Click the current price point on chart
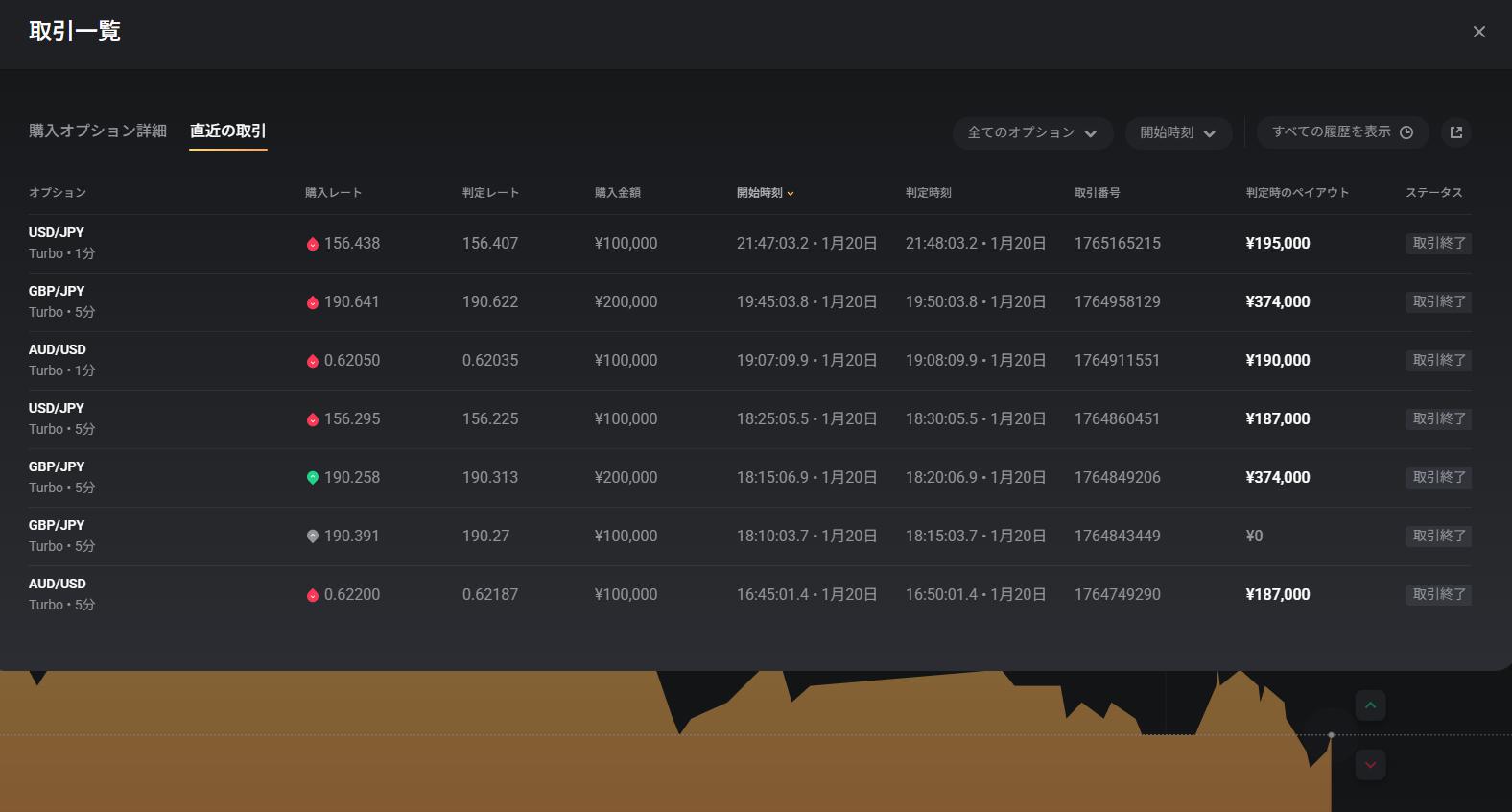This screenshot has height=812, width=1512. (1331, 735)
